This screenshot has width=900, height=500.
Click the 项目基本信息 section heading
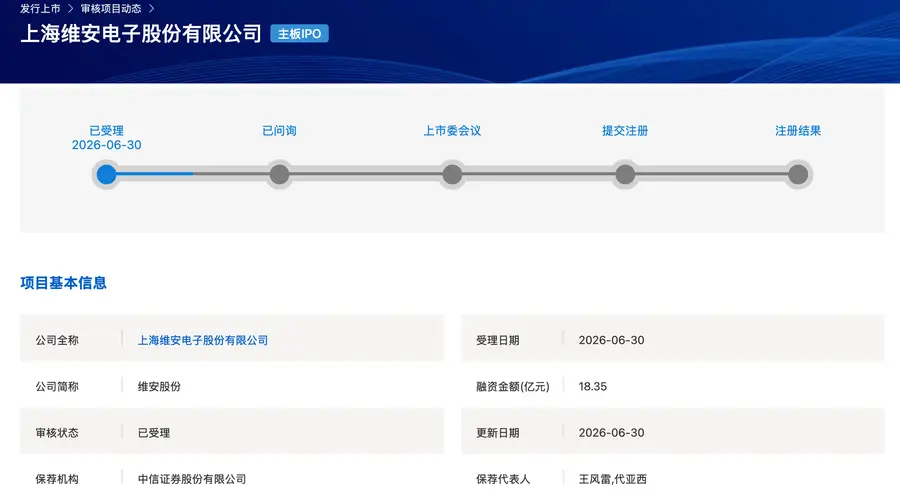(x=63, y=283)
